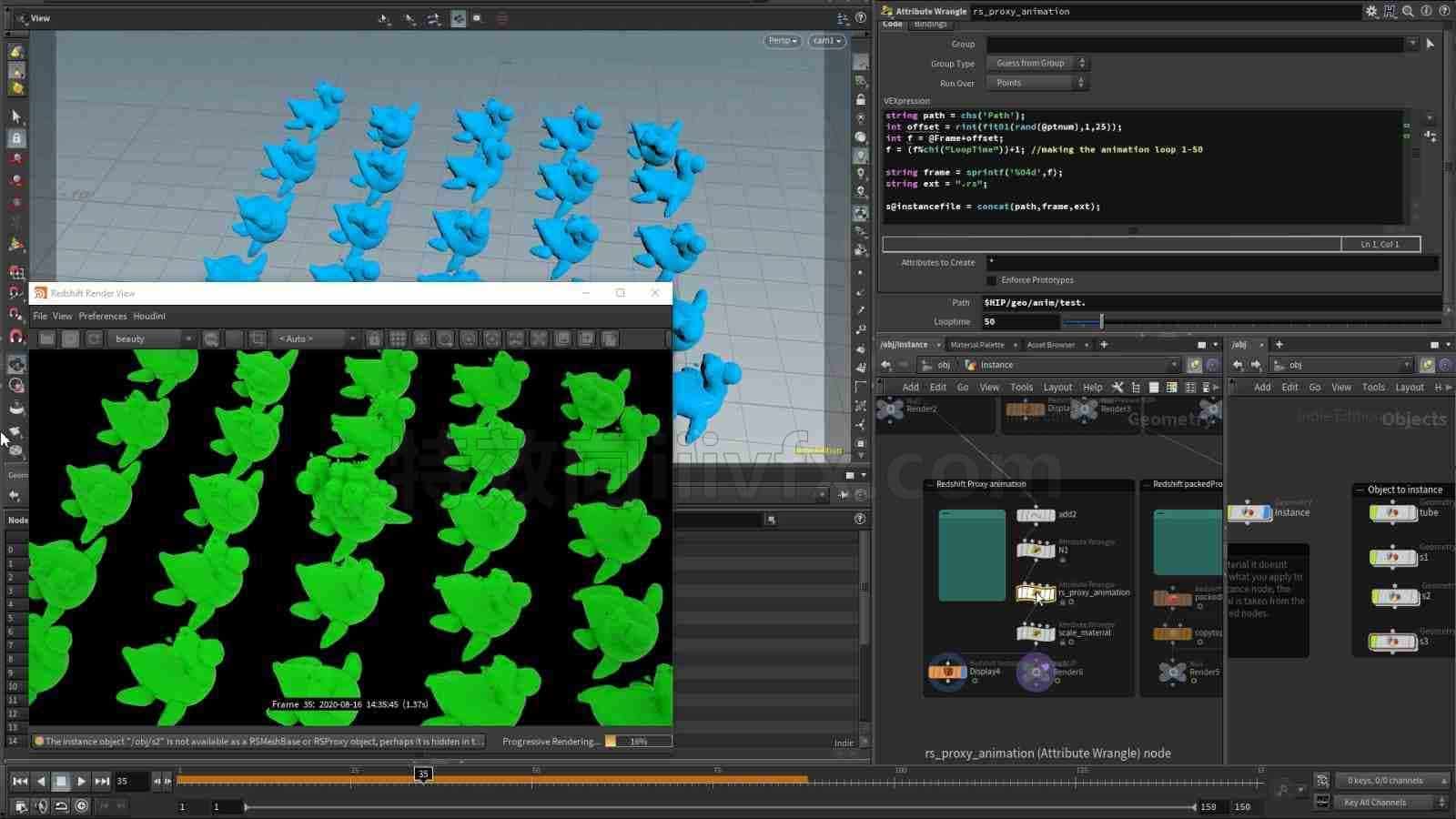Open Houdini menu in Redshift Render View
This screenshot has height=819, width=1456.
[x=149, y=316]
